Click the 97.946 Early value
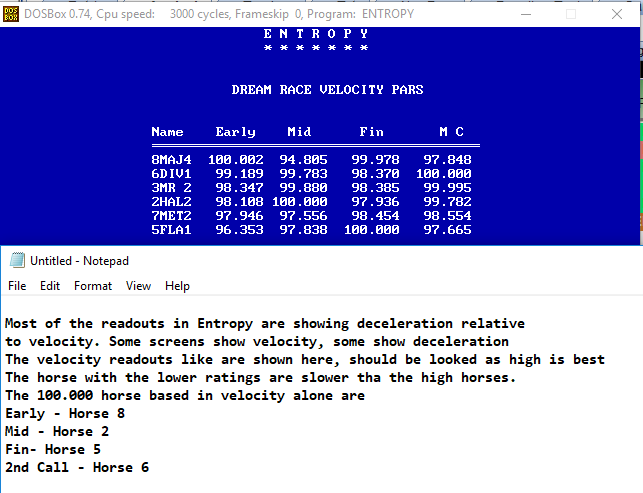This screenshot has width=643, height=493. [239, 215]
